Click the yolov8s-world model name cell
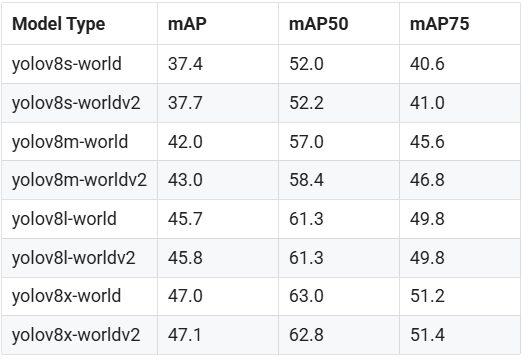The height and width of the screenshot is (360, 525). (67, 64)
